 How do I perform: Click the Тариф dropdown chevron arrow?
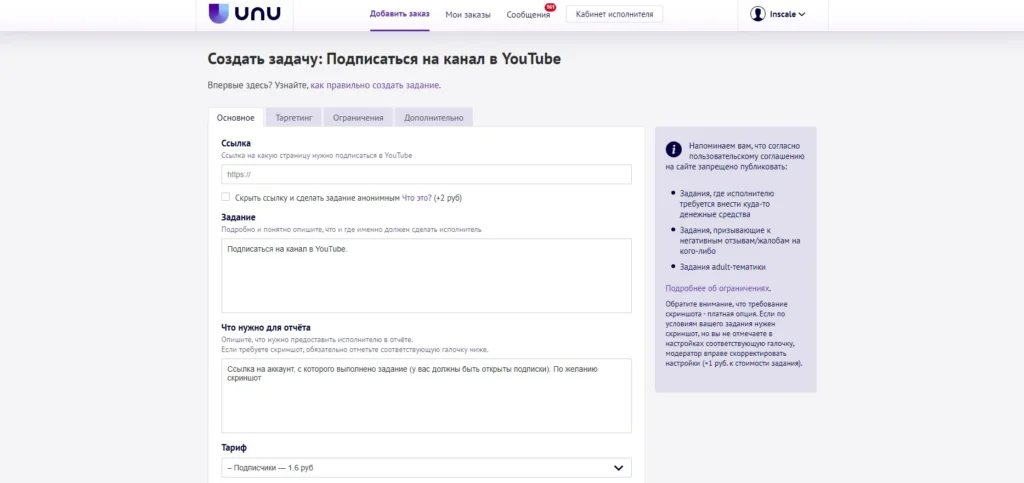pos(618,468)
